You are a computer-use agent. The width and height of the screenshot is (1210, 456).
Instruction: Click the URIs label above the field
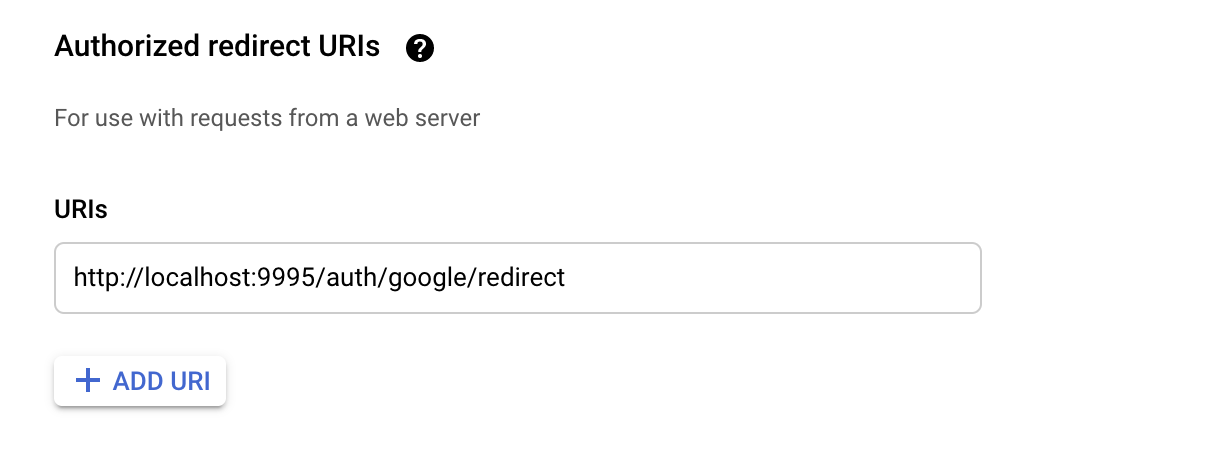pyautogui.click(x=81, y=210)
